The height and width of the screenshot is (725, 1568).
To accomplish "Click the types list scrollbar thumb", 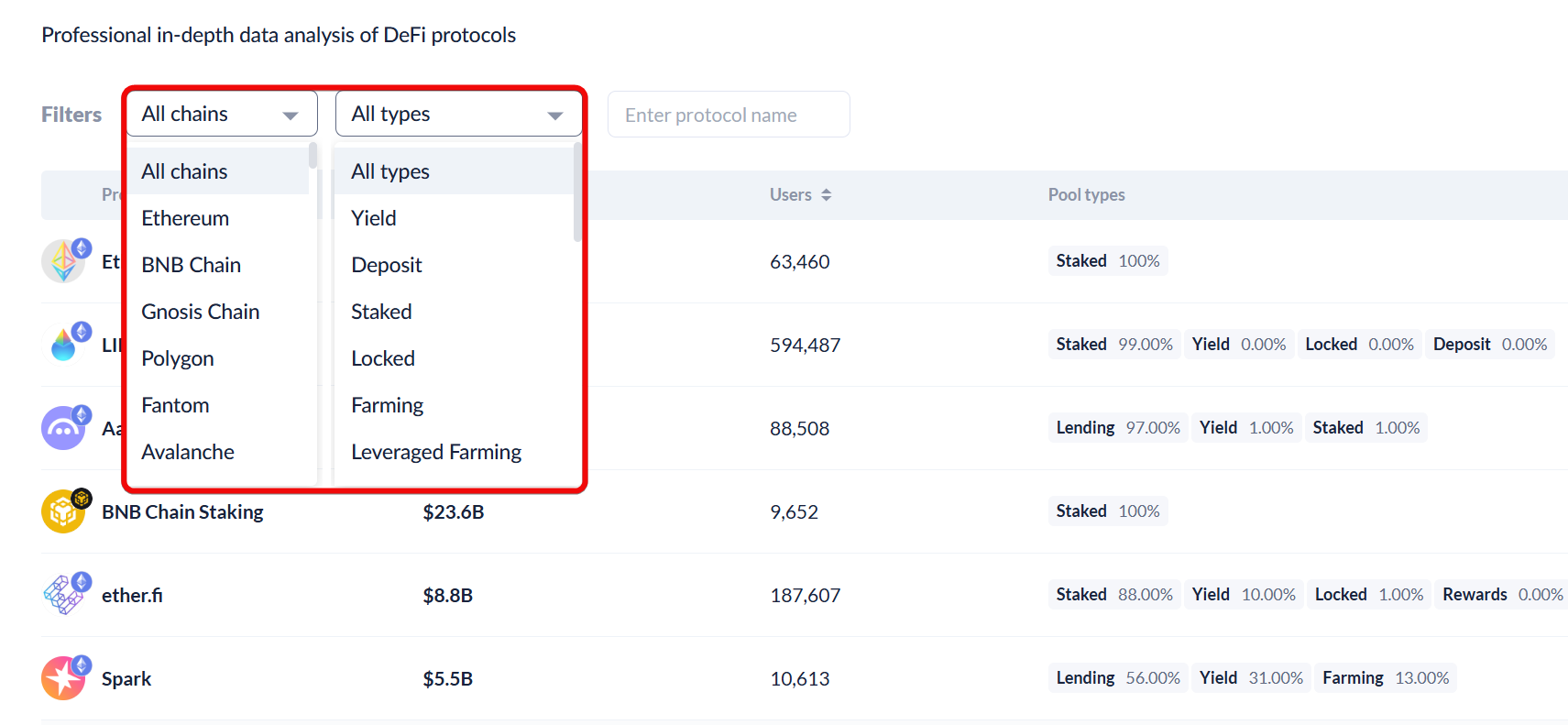I will coord(577,192).
